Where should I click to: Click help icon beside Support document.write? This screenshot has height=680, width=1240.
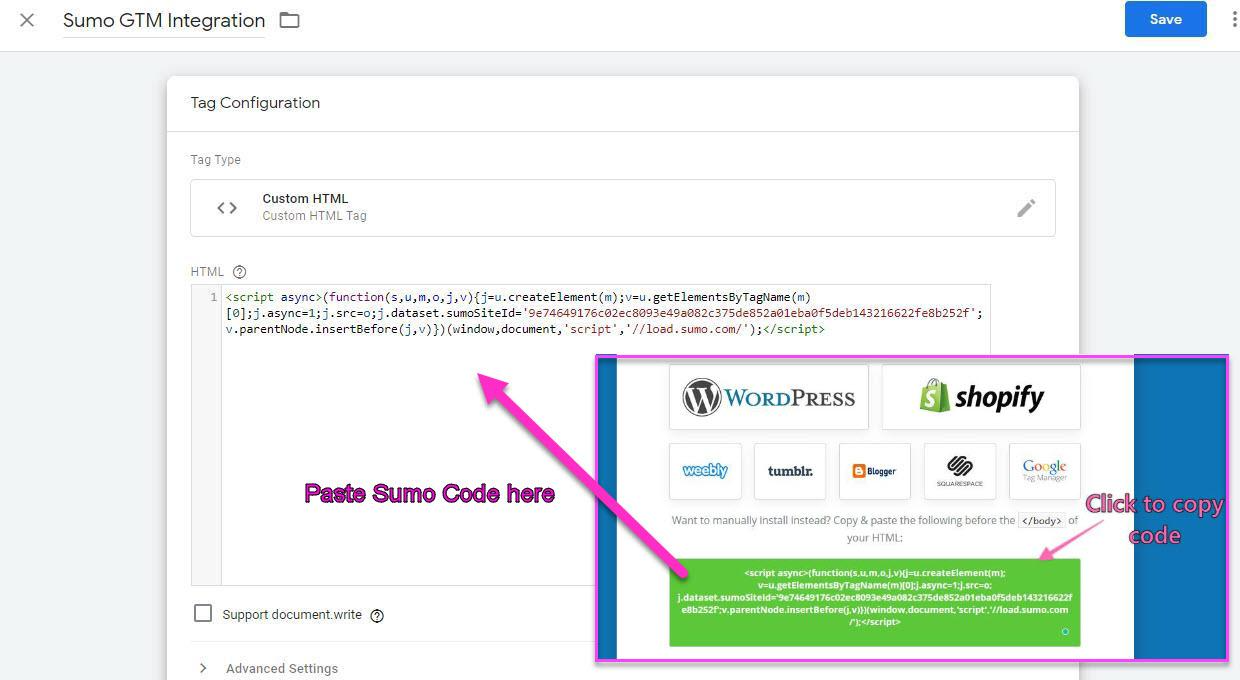377,616
